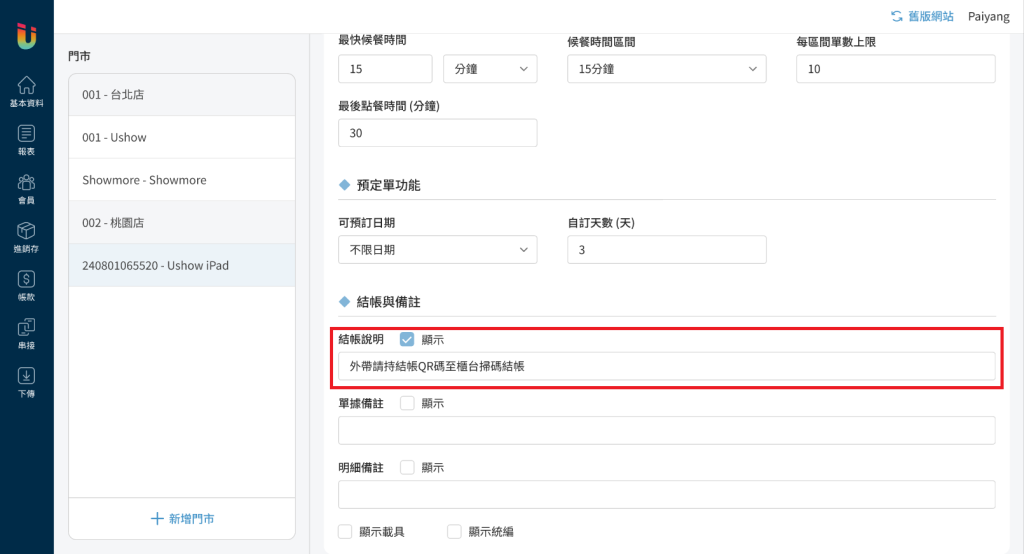This screenshot has height=554, width=1024.
Task: Expand the 候餐時間區間 15分鐘 dropdown
Action: click(666, 68)
